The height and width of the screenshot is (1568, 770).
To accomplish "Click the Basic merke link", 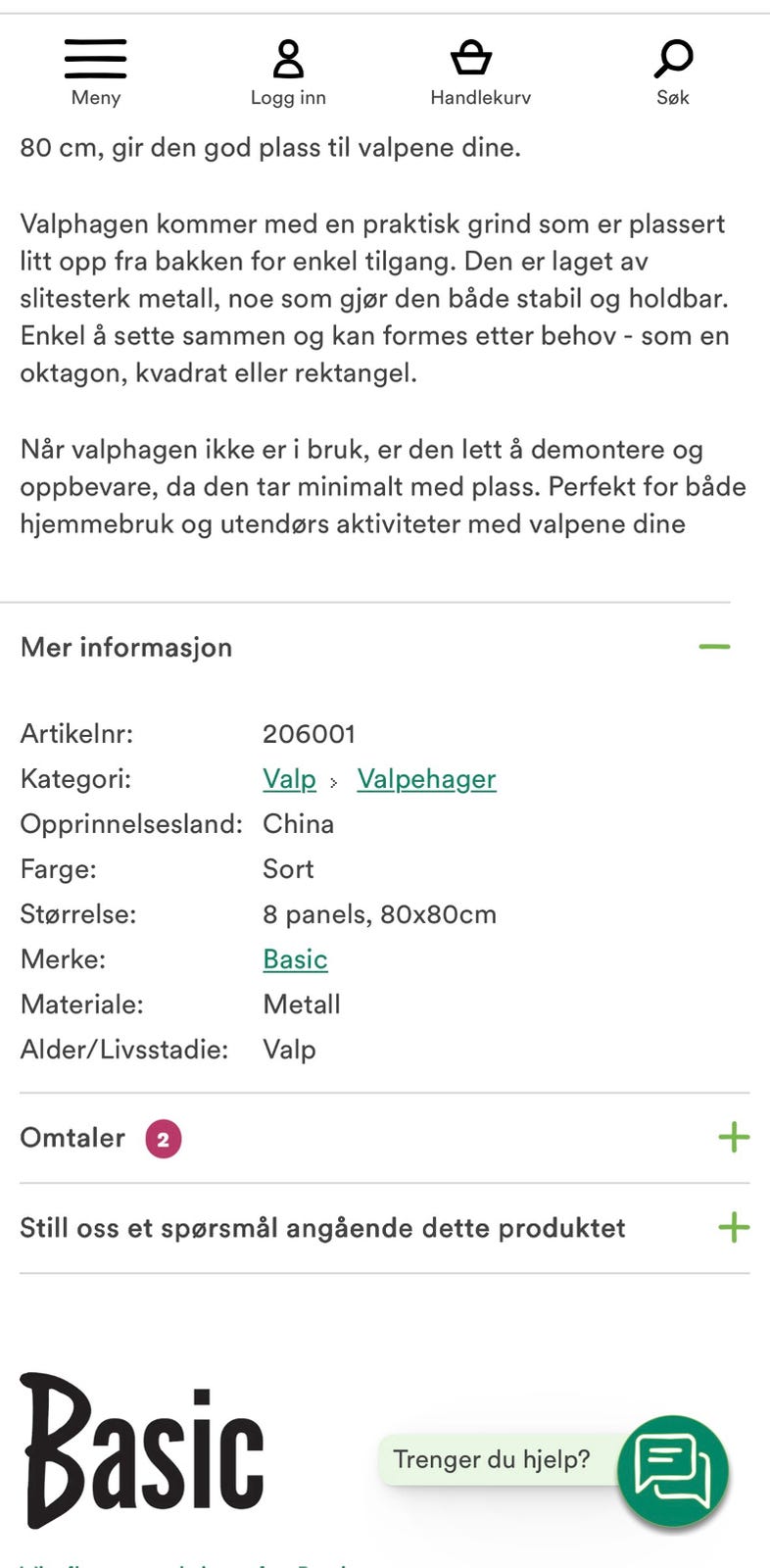I will coord(294,959).
